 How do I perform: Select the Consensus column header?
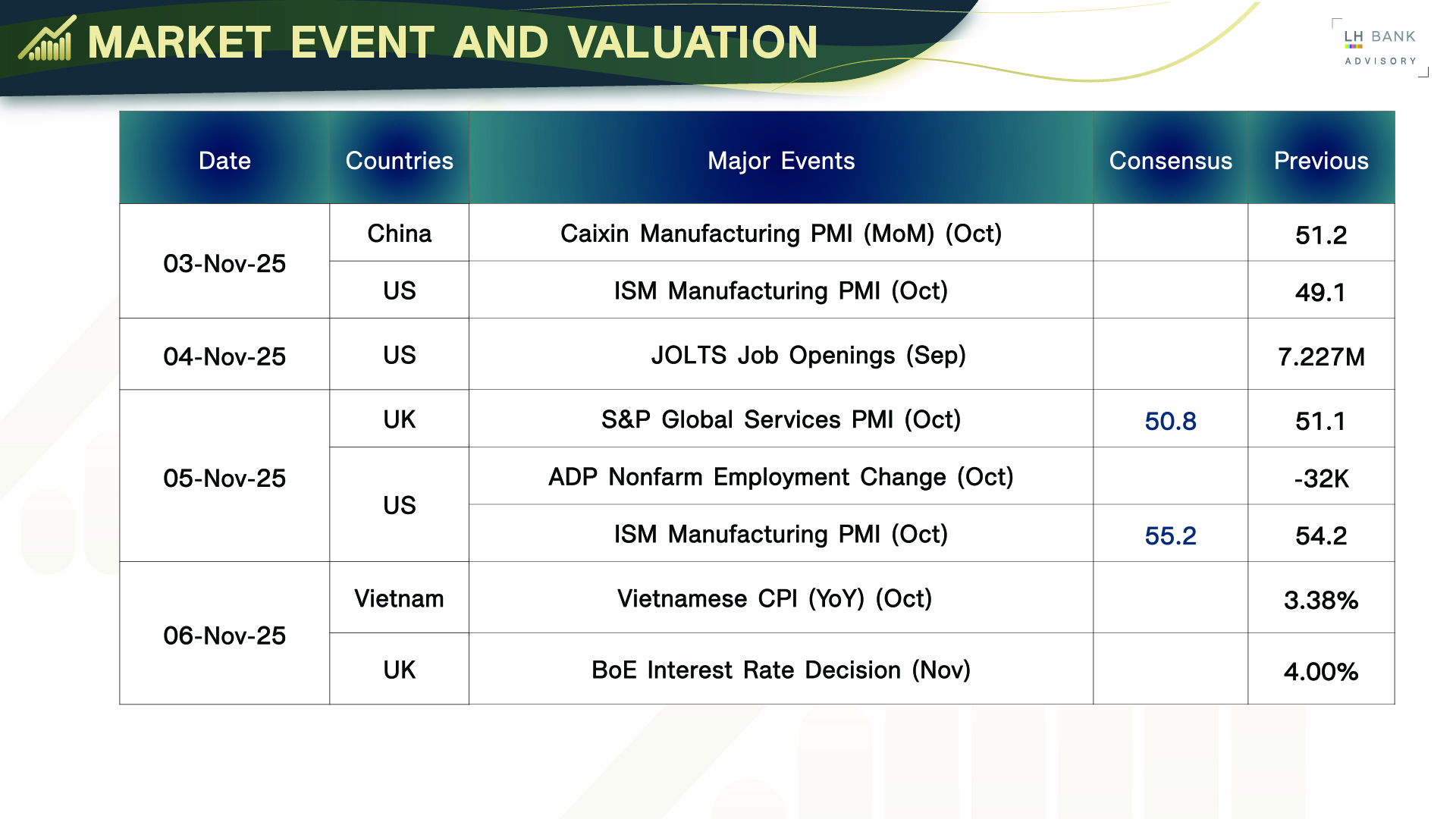coord(1170,161)
